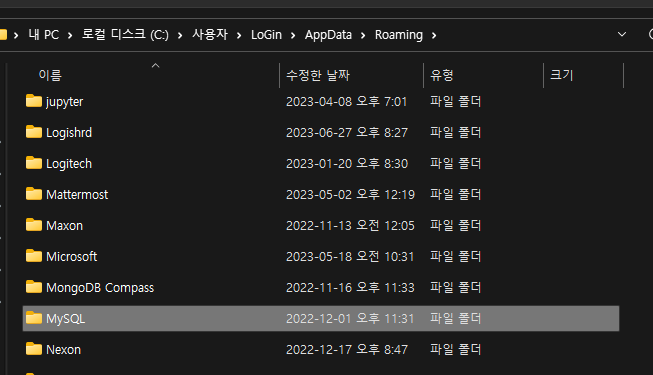This screenshot has width=653, height=375.
Task: Click the Microsoft folder name
Action: click(72, 257)
